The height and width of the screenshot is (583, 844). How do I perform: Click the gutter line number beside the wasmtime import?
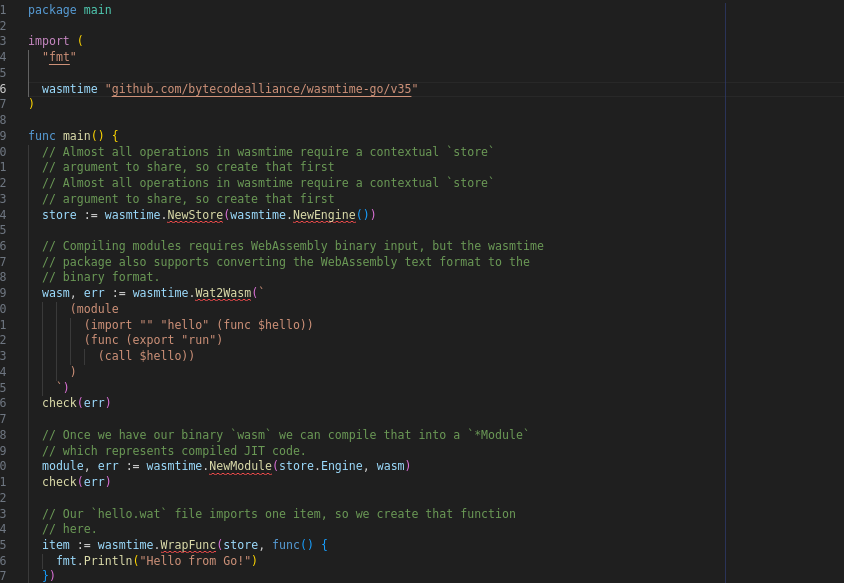(4, 89)
